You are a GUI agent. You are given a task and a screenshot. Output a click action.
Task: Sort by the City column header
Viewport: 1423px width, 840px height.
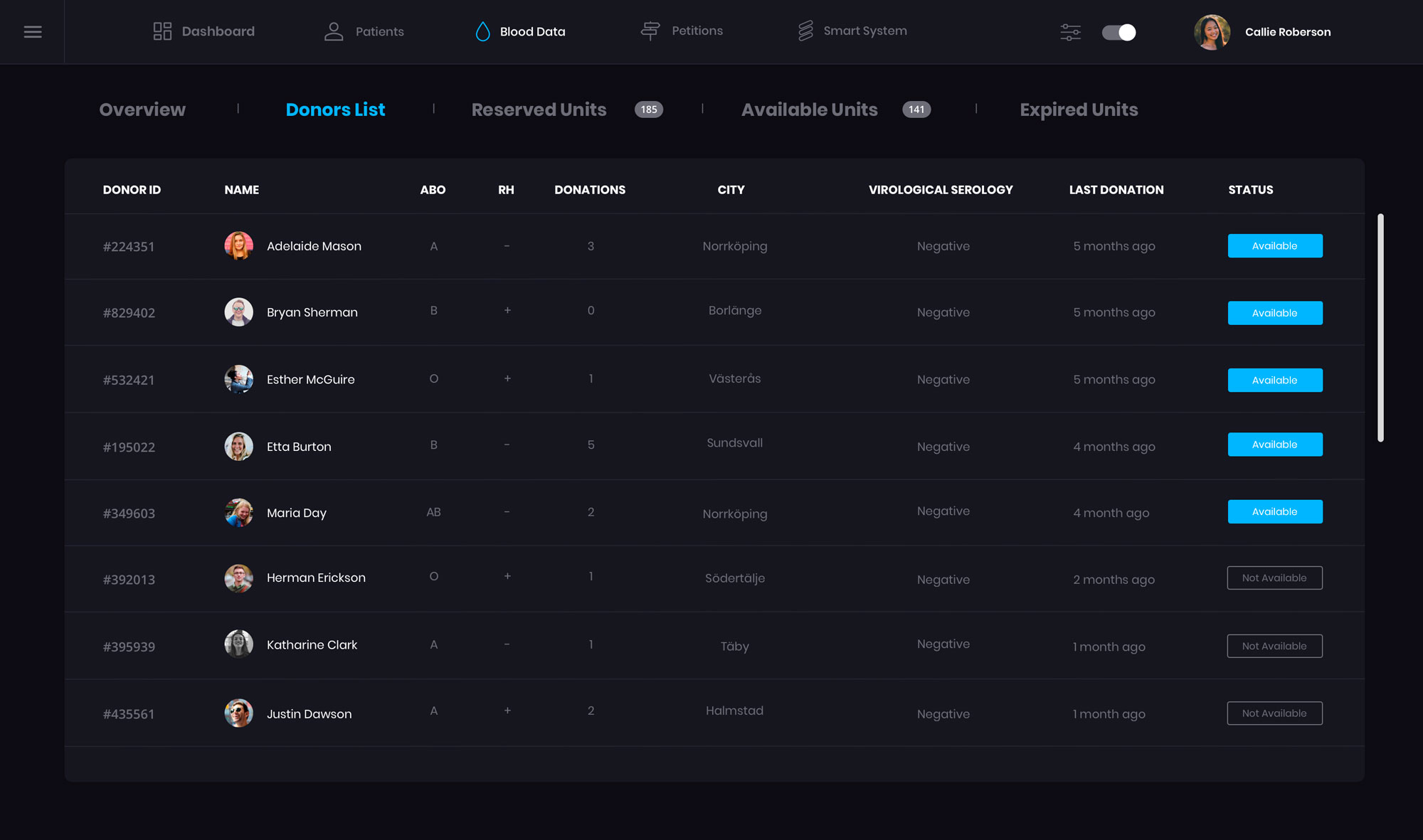(x=731, y=190)
